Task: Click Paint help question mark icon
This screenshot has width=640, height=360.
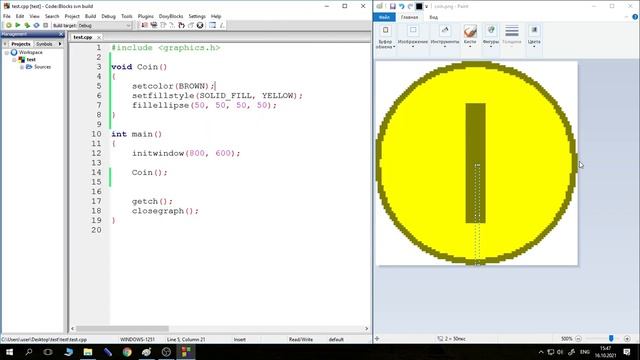Action: pyautogui.click(x=635, y=17)
